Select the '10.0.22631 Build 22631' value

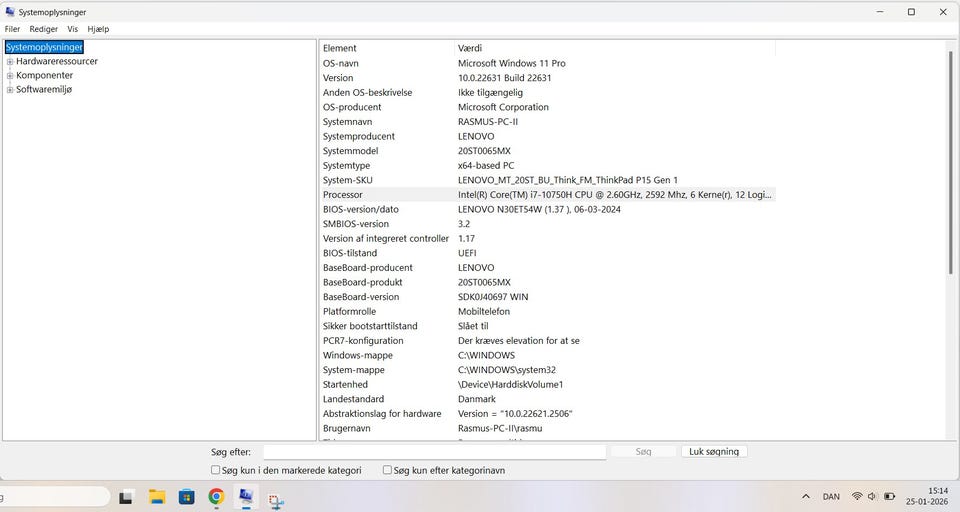click(504, 78)
